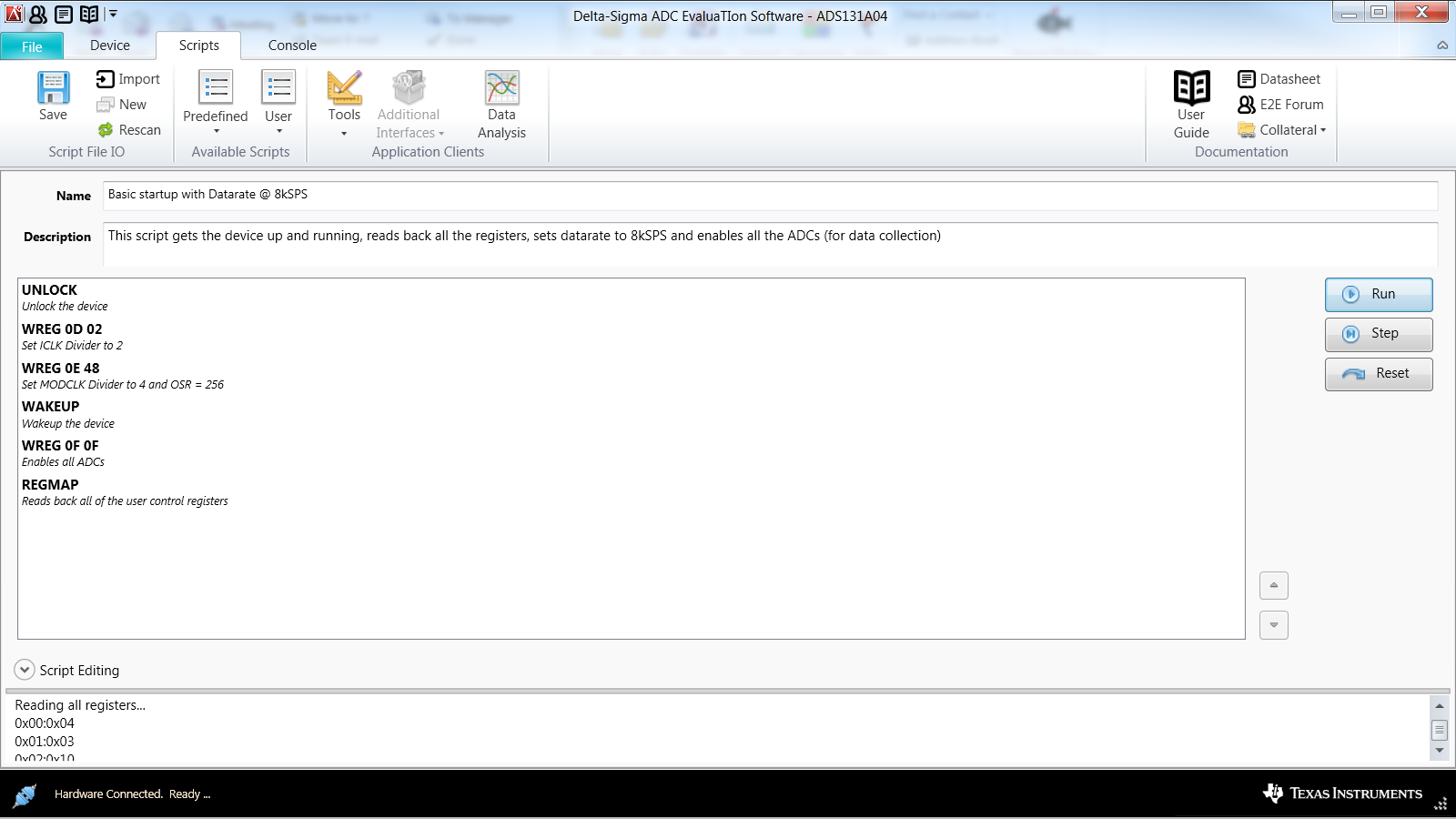Move selected command up
The image size is (1456, 819).
pos(1274,585)
